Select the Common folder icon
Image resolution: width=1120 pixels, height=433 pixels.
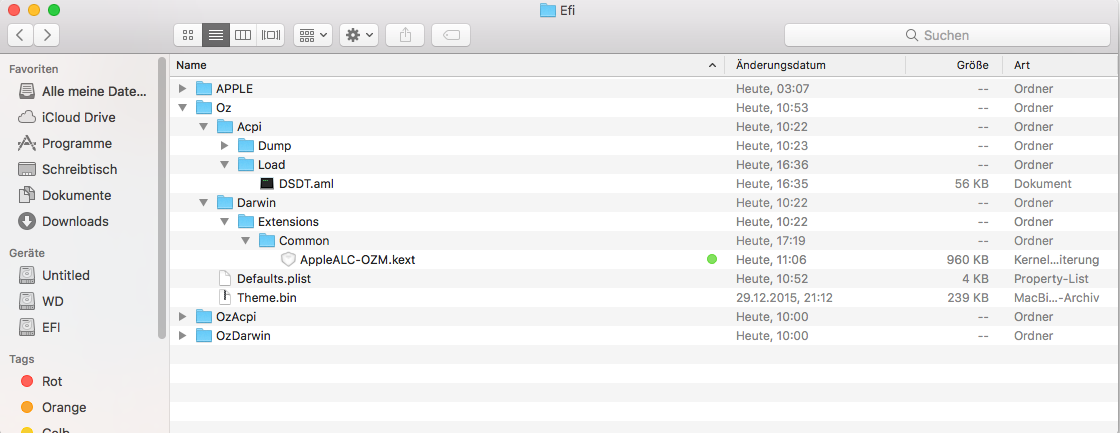click(266, 241)
